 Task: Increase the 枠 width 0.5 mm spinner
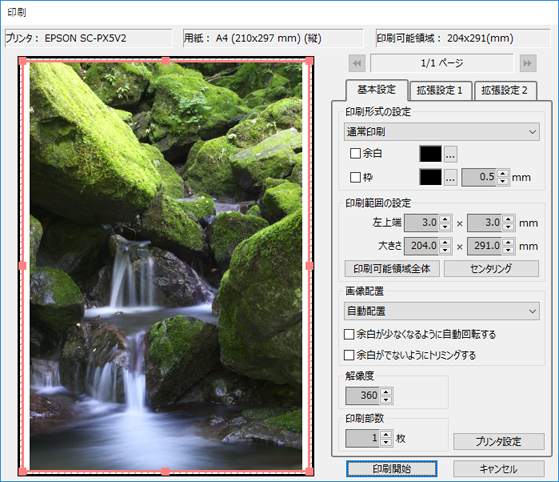click(503, 174)
